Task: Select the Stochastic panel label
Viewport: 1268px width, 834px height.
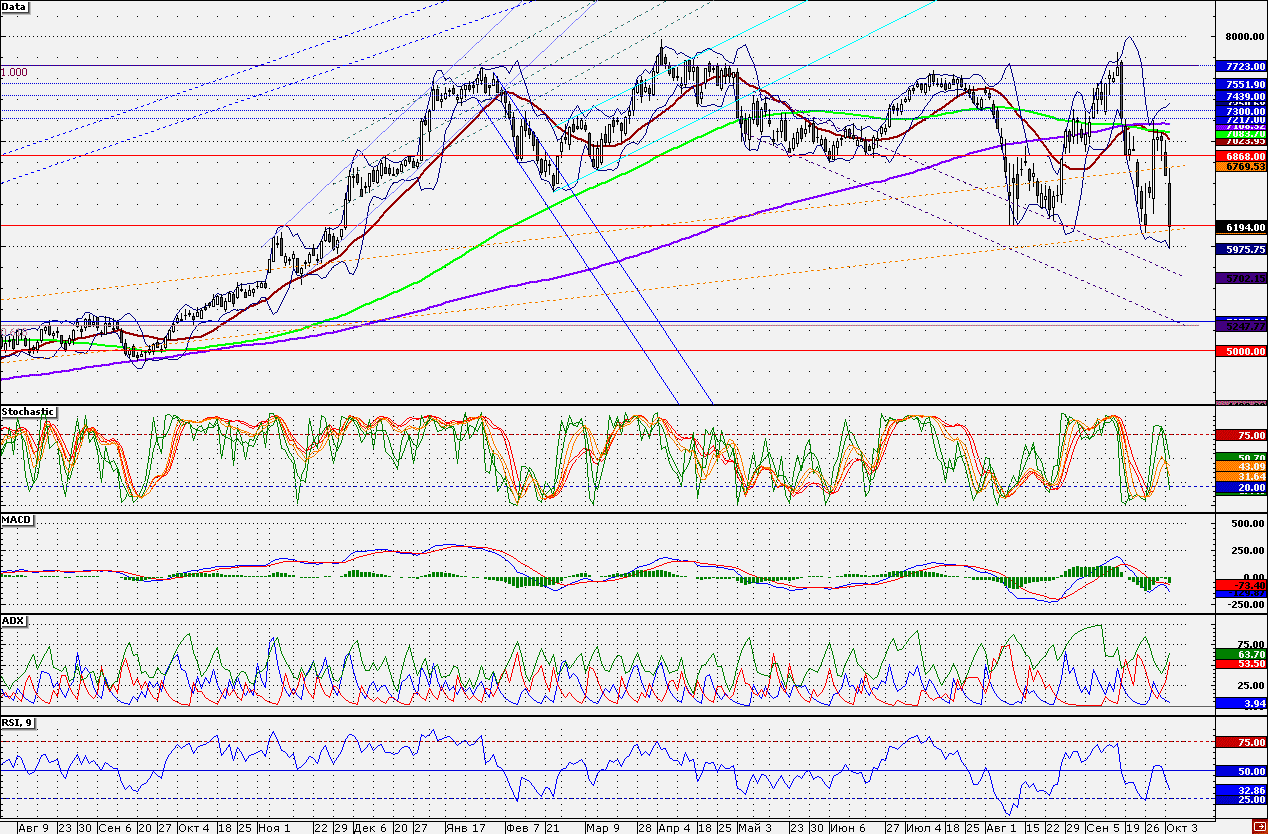Action: [28, 411]
